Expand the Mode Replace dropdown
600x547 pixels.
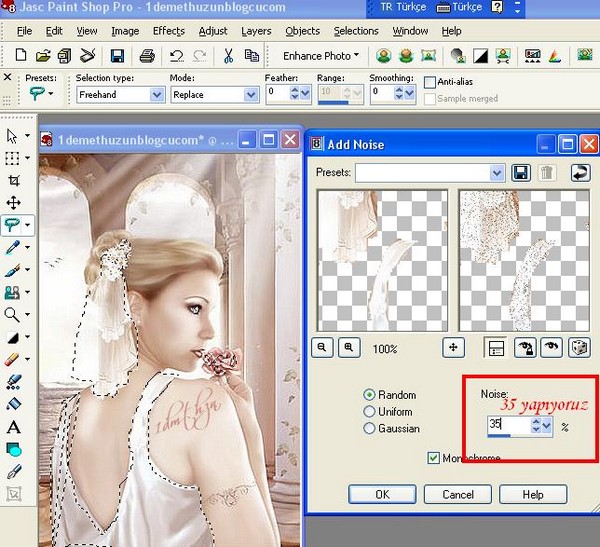pyautogui.click(x=250, y=95)
